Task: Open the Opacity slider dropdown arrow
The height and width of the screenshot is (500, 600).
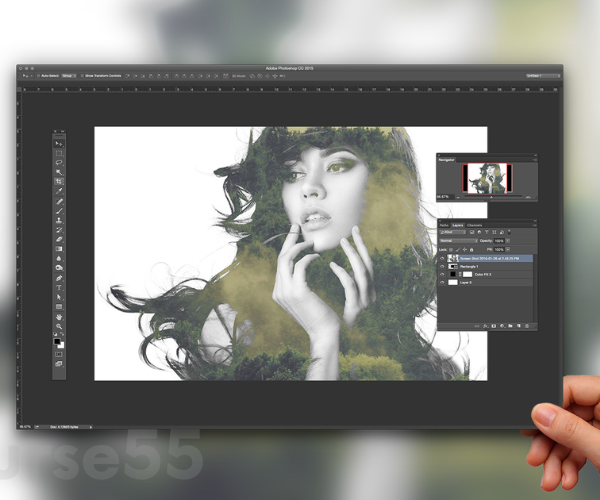Action: coord(508,241)
